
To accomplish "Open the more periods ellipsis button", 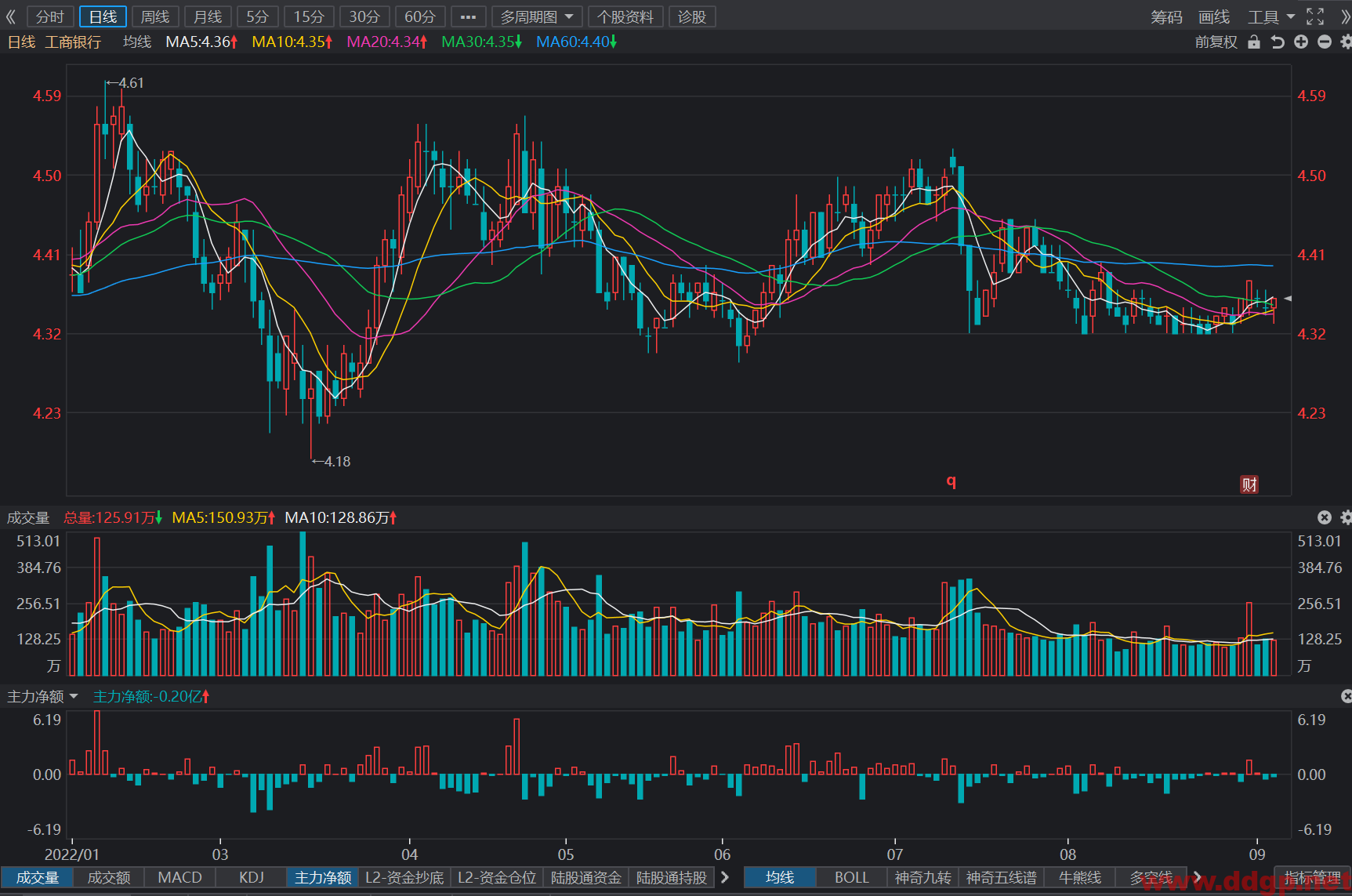I will click(469, 16).
